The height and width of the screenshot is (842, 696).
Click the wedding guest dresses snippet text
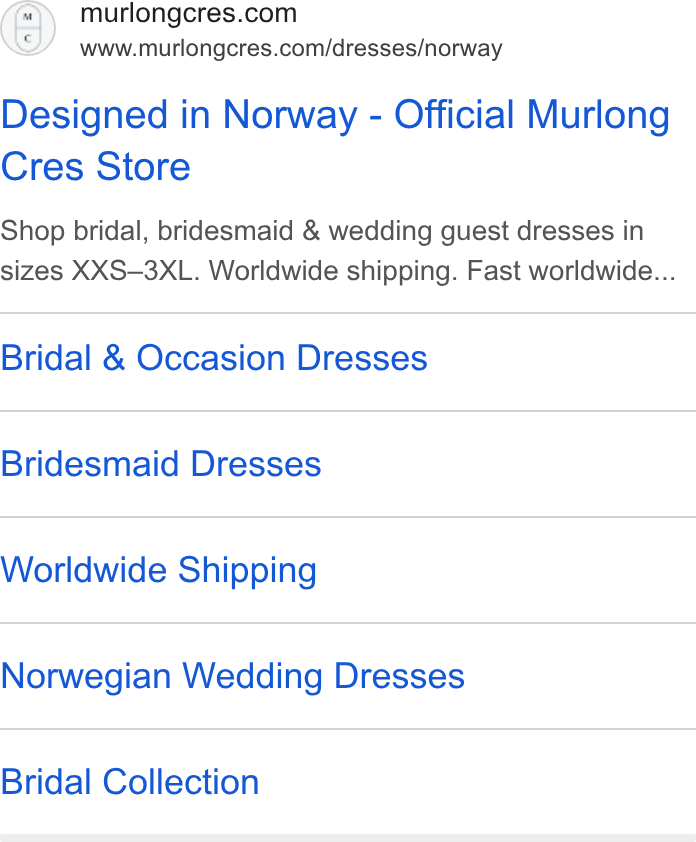point(472,231)
